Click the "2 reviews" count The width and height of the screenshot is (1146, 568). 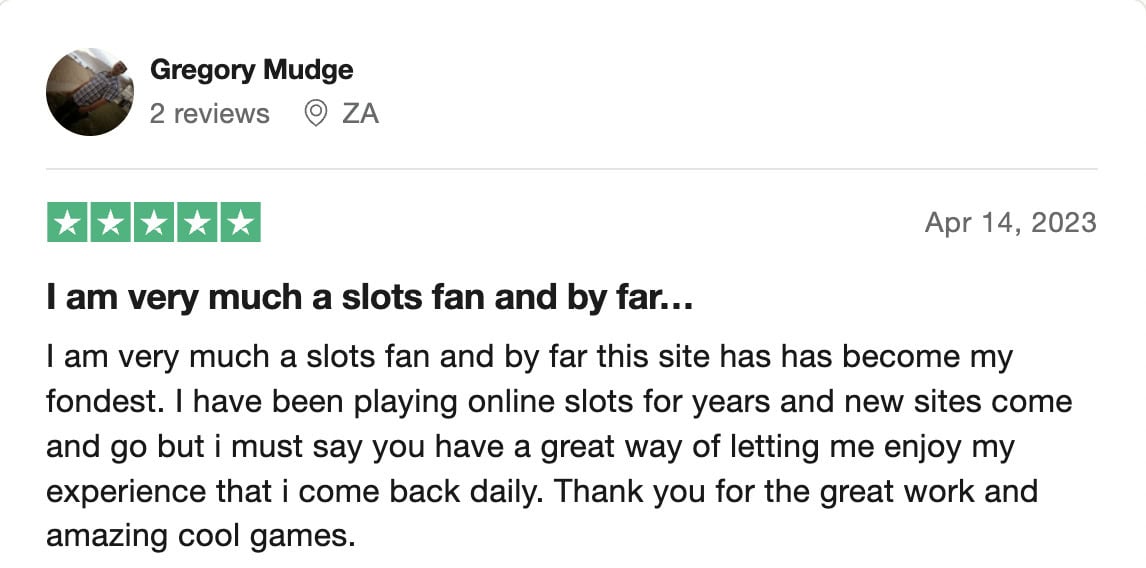pos(209,114)
